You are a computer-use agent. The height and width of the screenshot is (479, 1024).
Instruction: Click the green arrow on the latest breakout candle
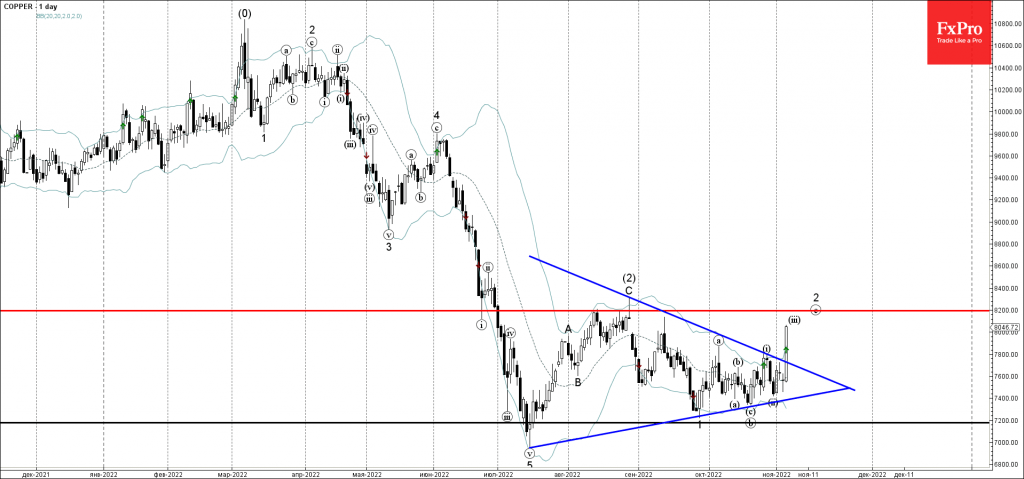787,349
